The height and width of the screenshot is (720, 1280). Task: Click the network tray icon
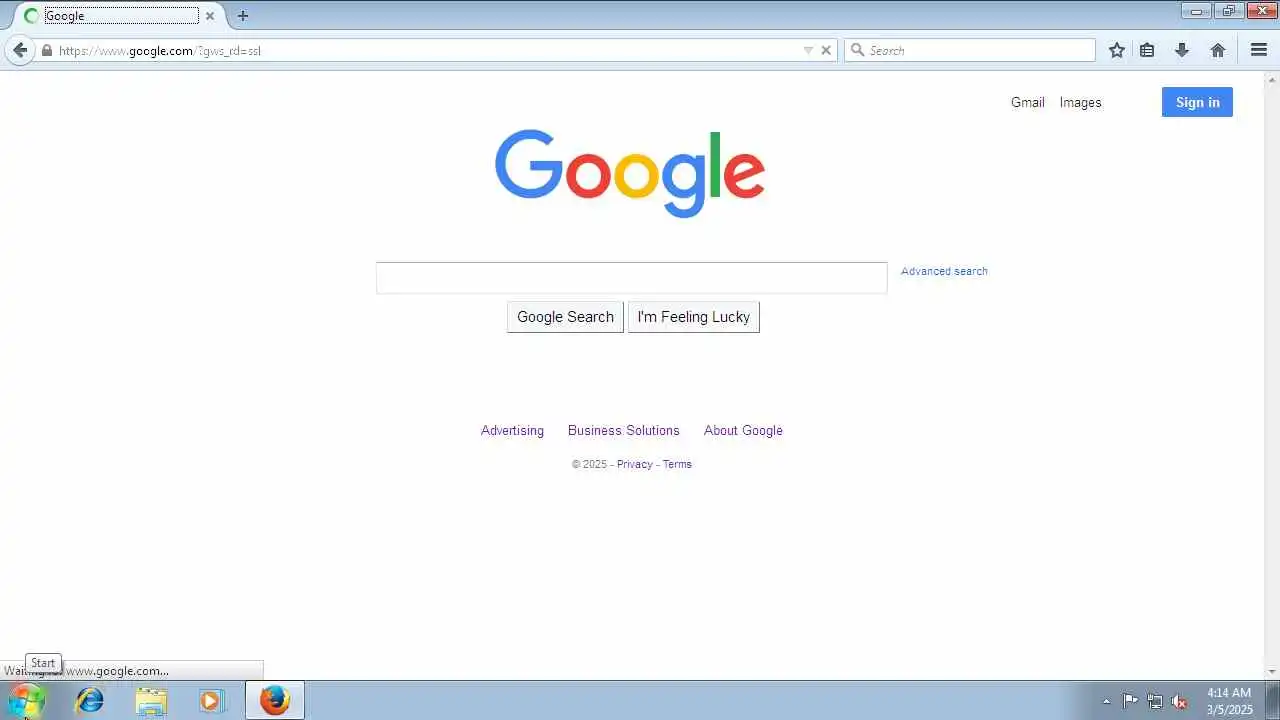tap(1155, 701)
